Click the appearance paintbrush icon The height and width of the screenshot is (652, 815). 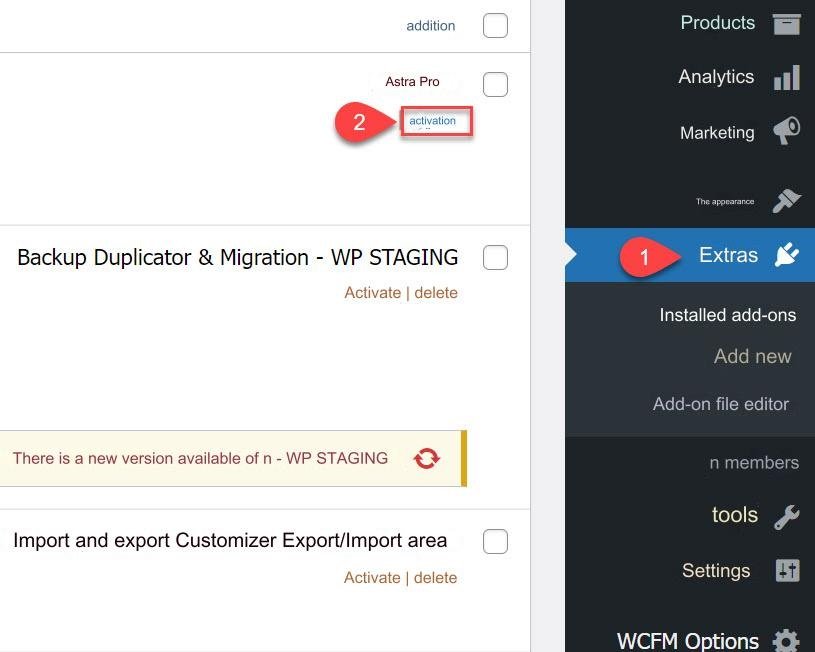pos(786,201)
